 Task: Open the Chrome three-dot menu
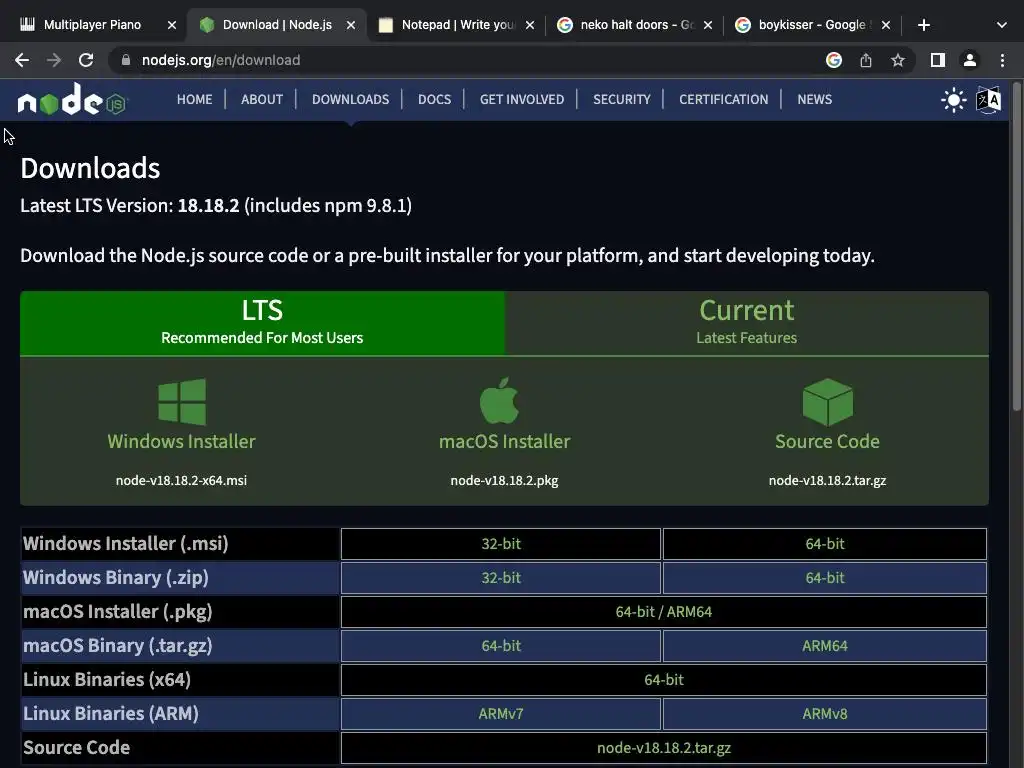click(x=1002, y=60)
